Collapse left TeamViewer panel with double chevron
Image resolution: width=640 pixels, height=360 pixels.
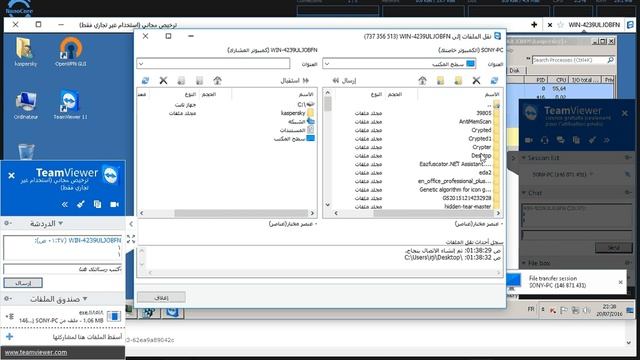[x=64, y=204]
